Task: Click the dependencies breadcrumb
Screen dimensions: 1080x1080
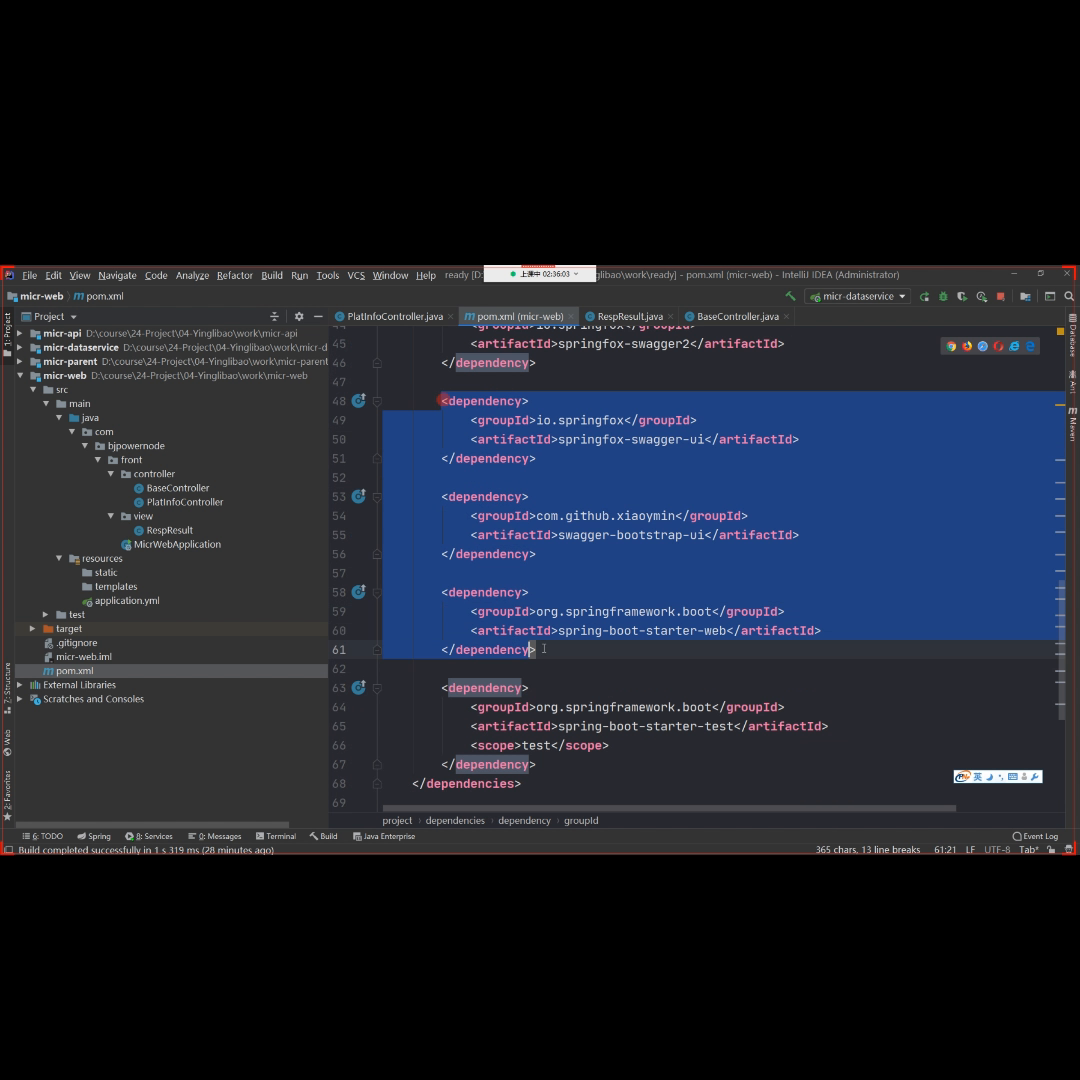Action: tap(455, 821)
